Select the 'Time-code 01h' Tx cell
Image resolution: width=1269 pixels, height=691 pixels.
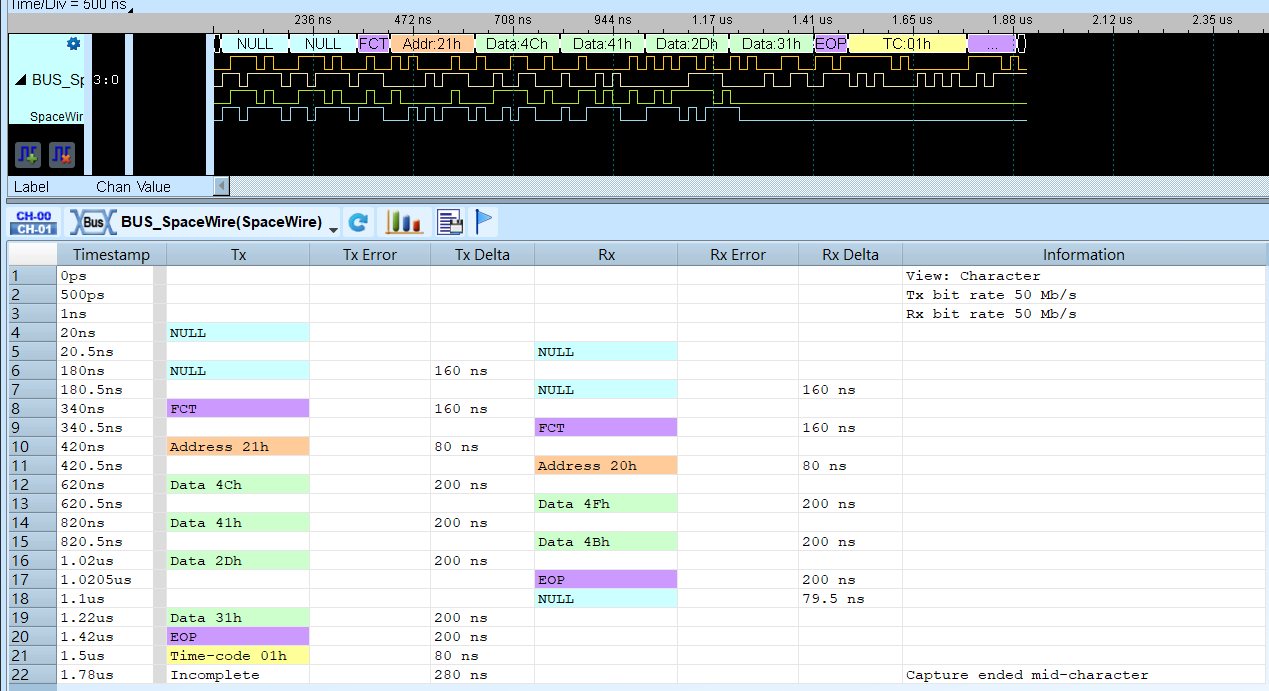click(x=238, y=656)
